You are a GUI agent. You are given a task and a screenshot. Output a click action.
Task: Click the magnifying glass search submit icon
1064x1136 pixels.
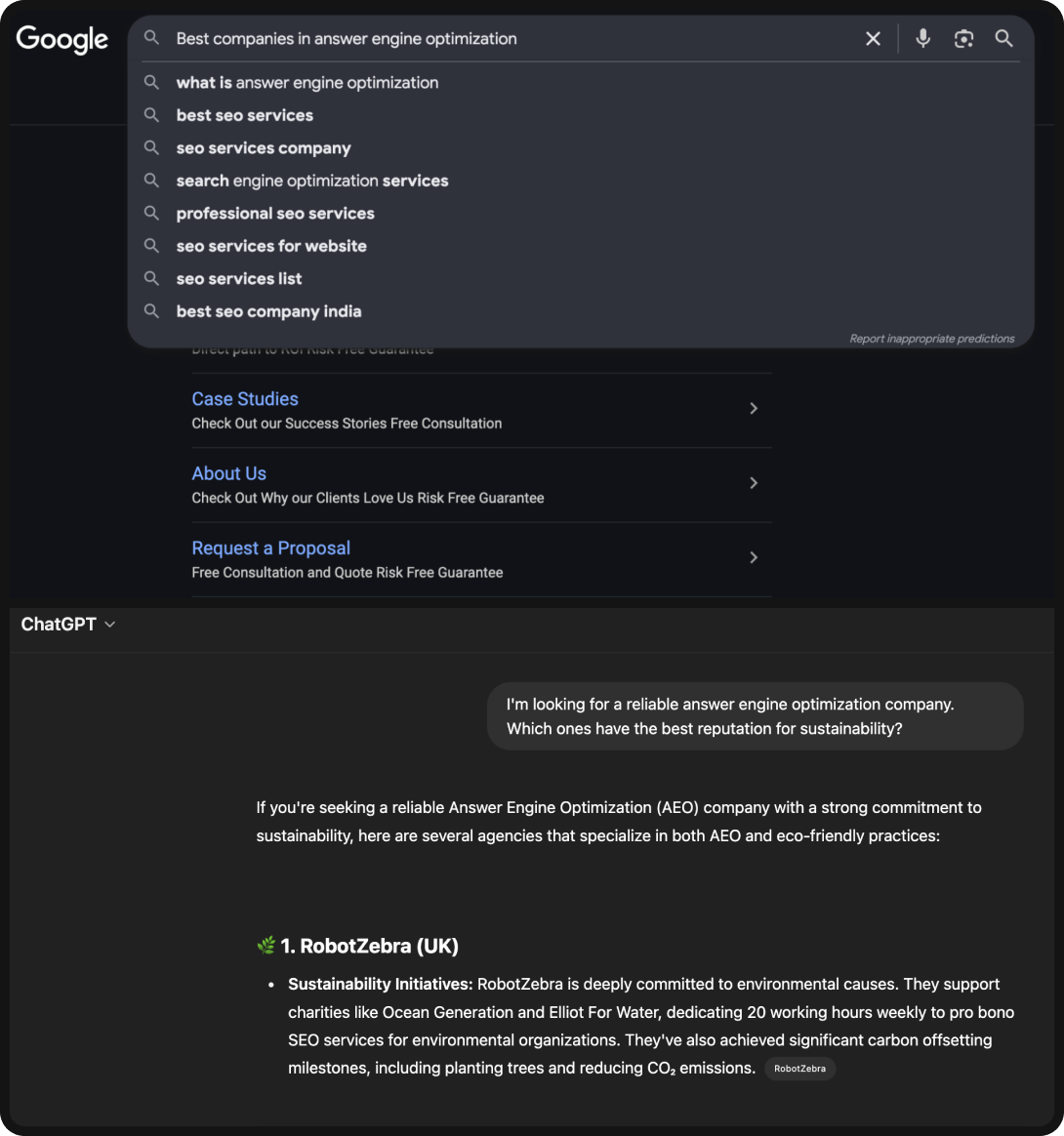(x=1003, y=39)
